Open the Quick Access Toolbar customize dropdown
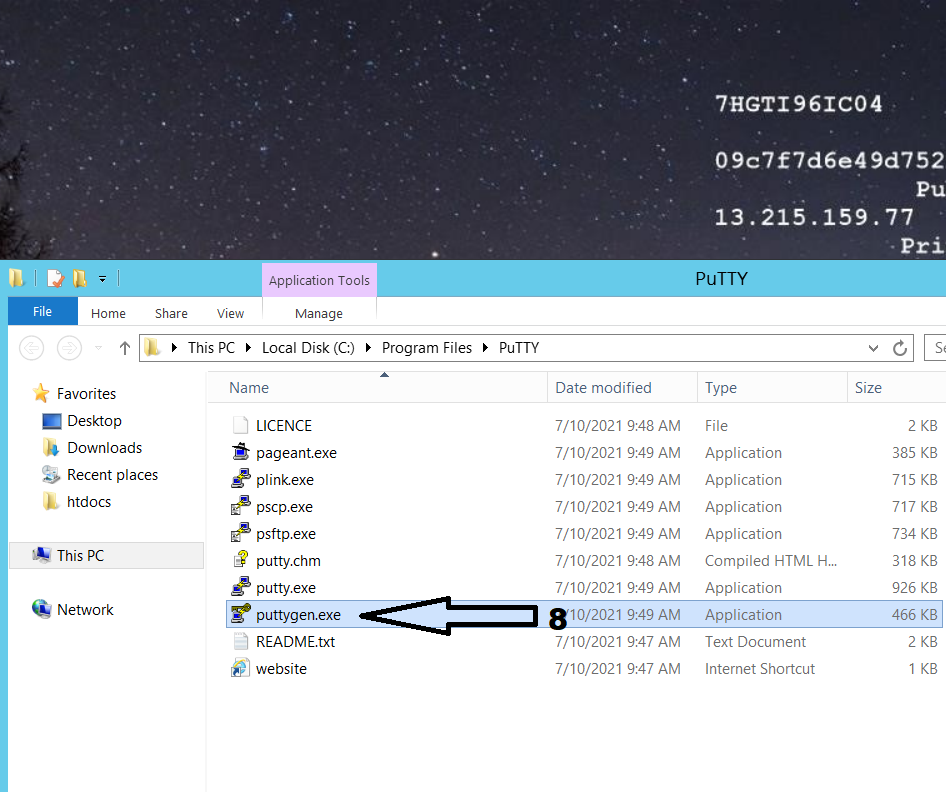Viewport: 946px width, 792px height. pyautogui.click(x=103, y=279)
